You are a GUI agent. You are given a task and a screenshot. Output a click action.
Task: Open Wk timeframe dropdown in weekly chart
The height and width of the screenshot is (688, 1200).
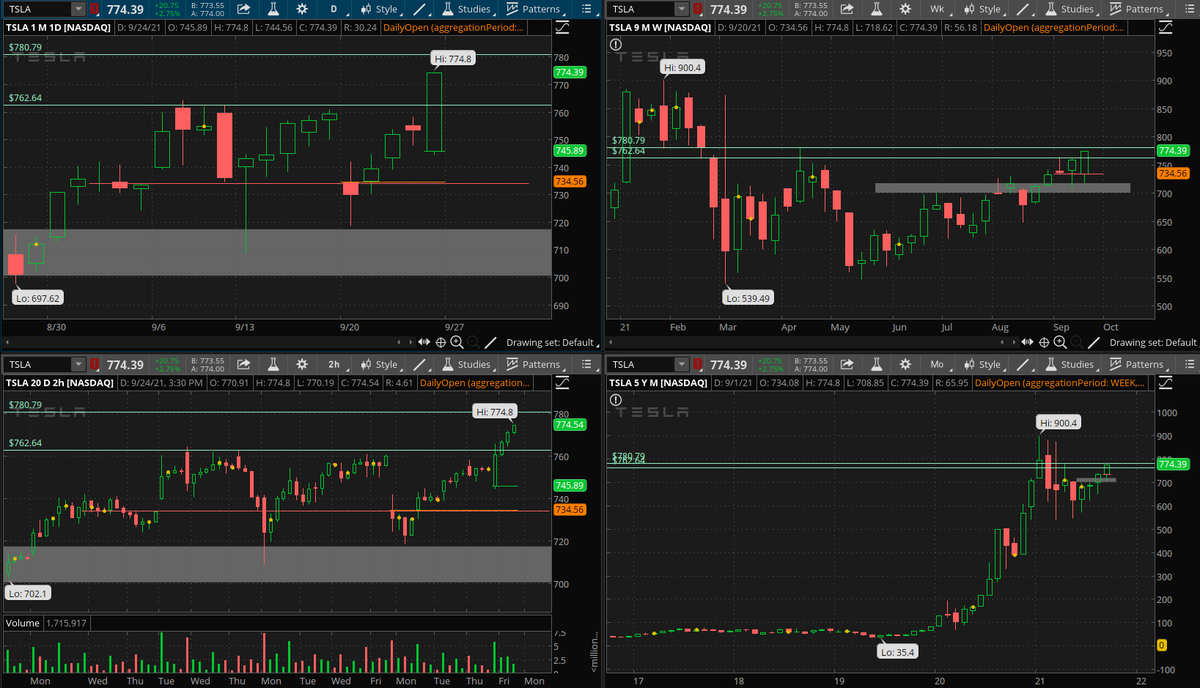pyautogui.click(x=937, y=8)
